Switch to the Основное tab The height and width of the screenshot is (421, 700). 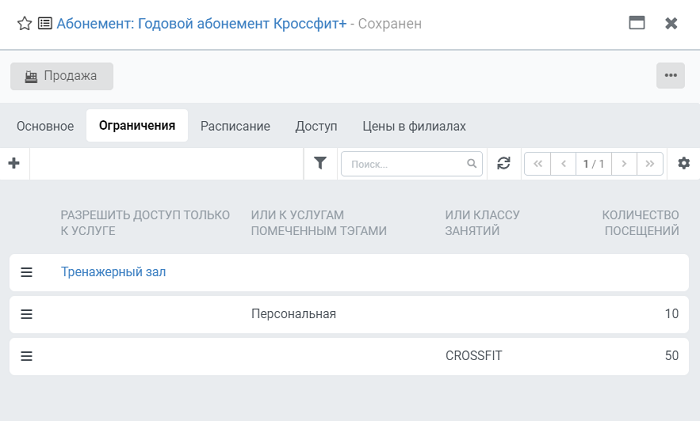click(45, 126)
